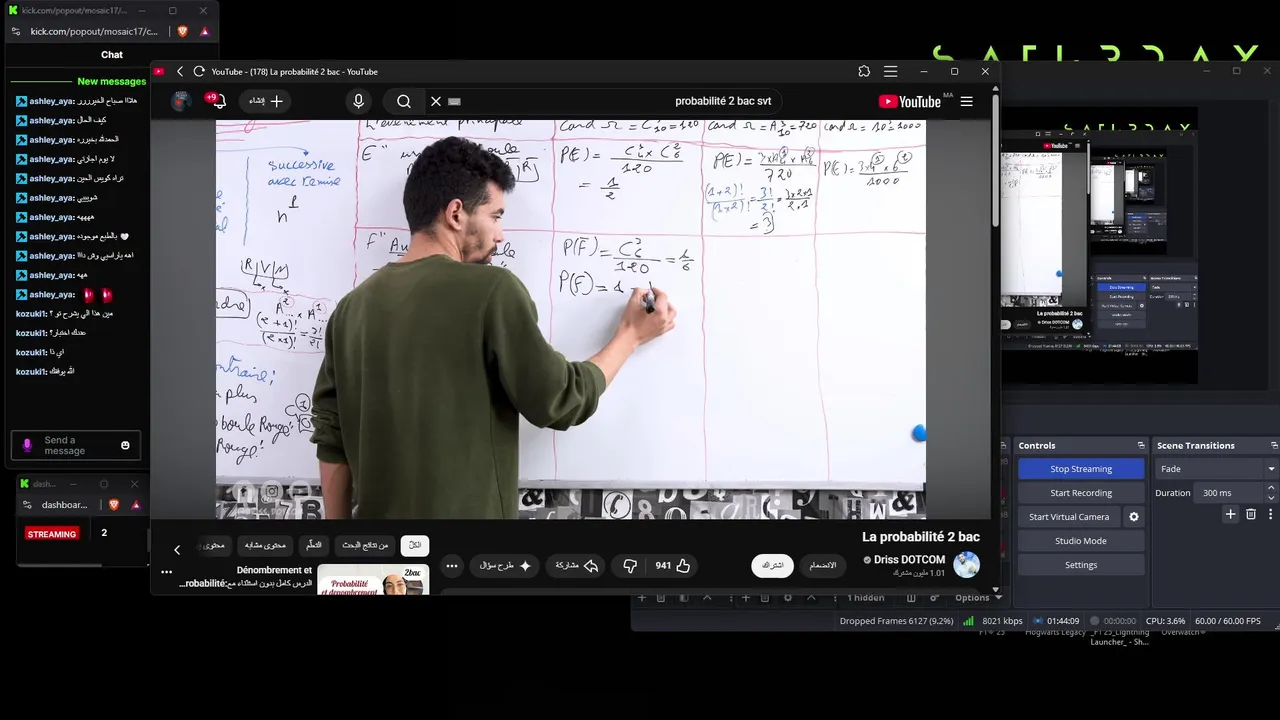This screenshot has width=1280, height=720.
Task: Start voice search with the microphone
Action: coord(358,101)
